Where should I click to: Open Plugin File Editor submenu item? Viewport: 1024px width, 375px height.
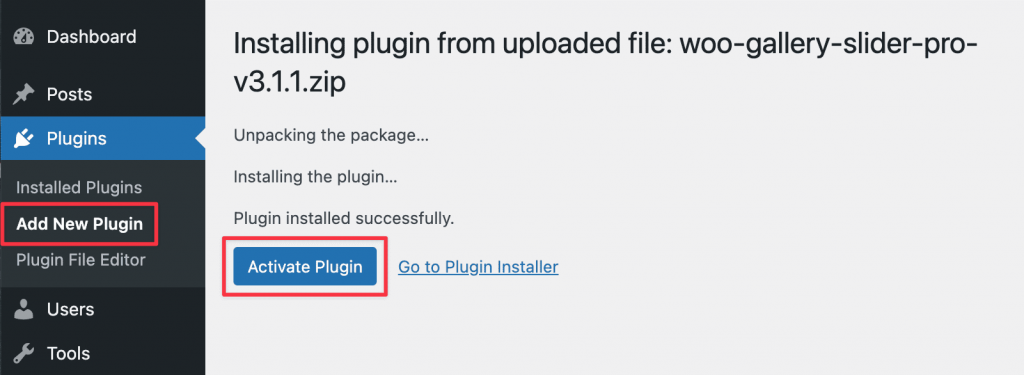pos(81,260)
